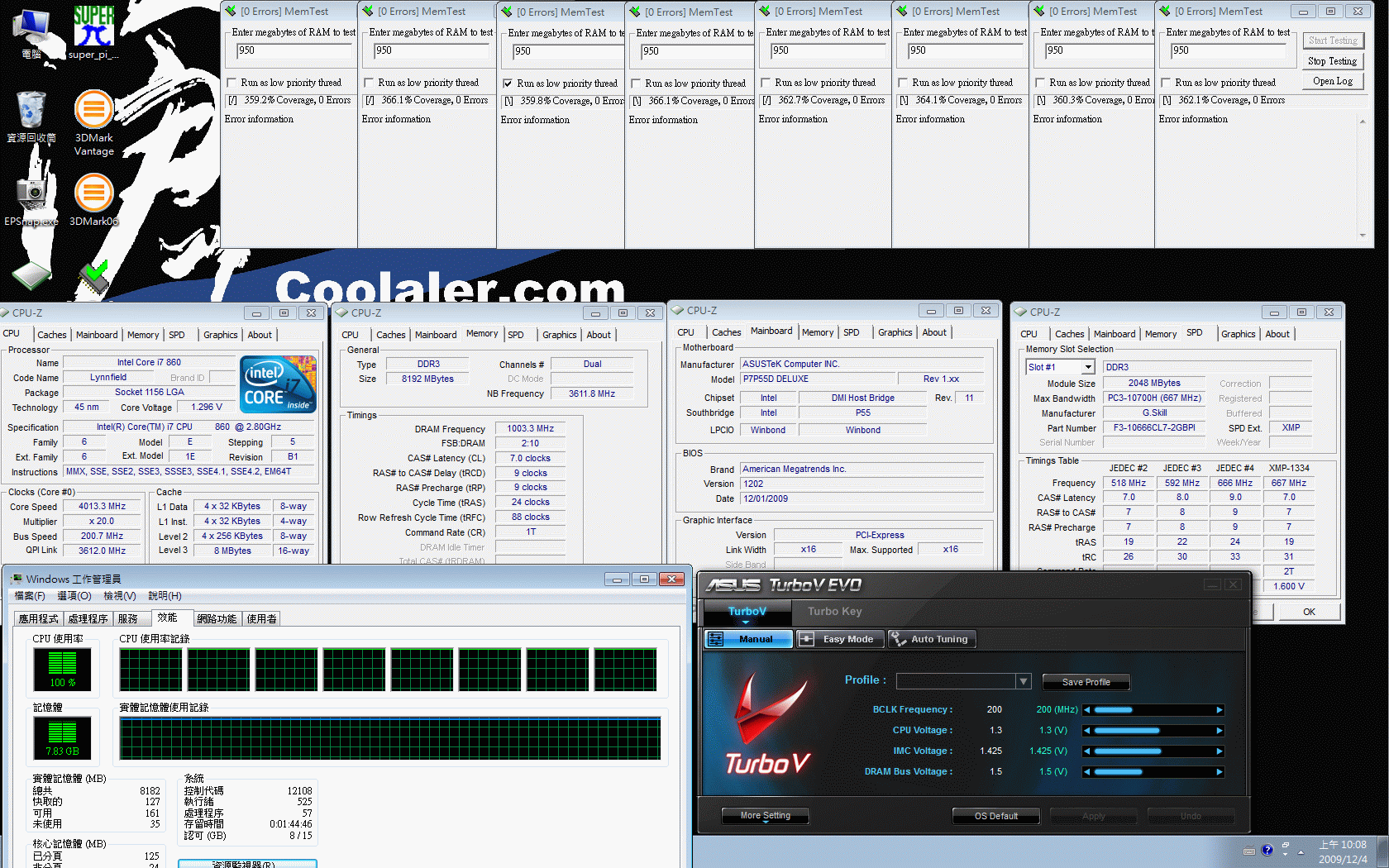The image size is (1389, 868).
Task: Click the Windows Task Manager title bar icon
Action: (17, 579)
